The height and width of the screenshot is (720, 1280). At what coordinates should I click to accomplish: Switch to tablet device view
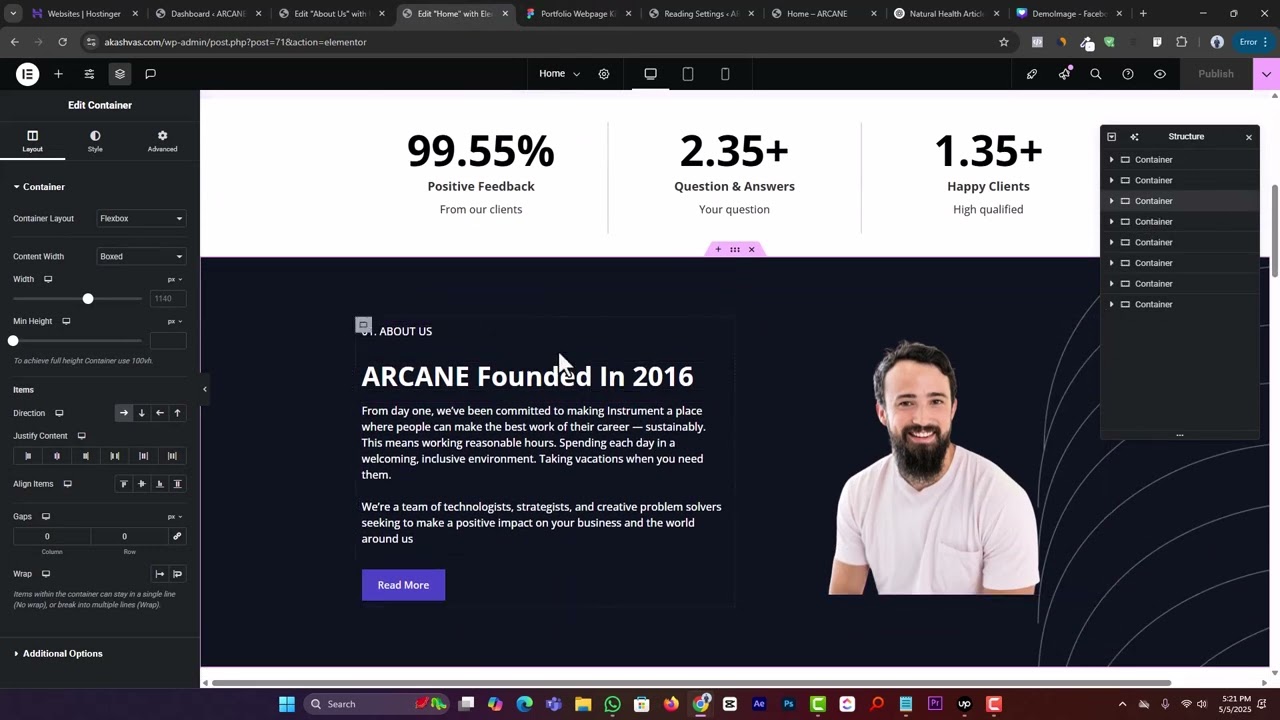[x=688, y=74]
